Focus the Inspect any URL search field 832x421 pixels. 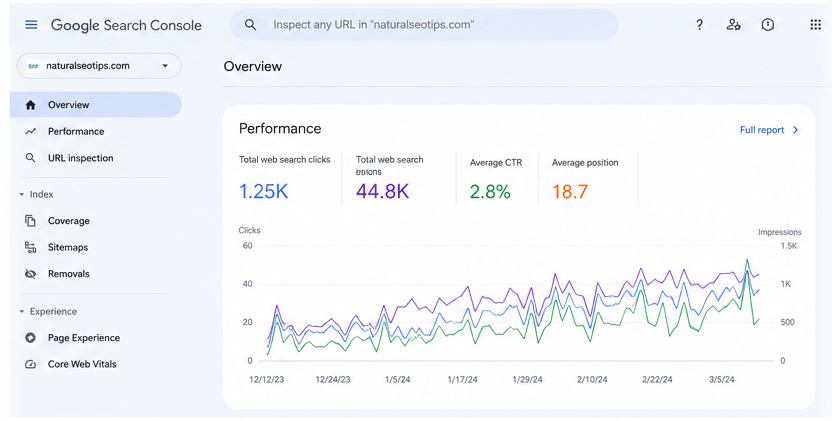[424, 25]
